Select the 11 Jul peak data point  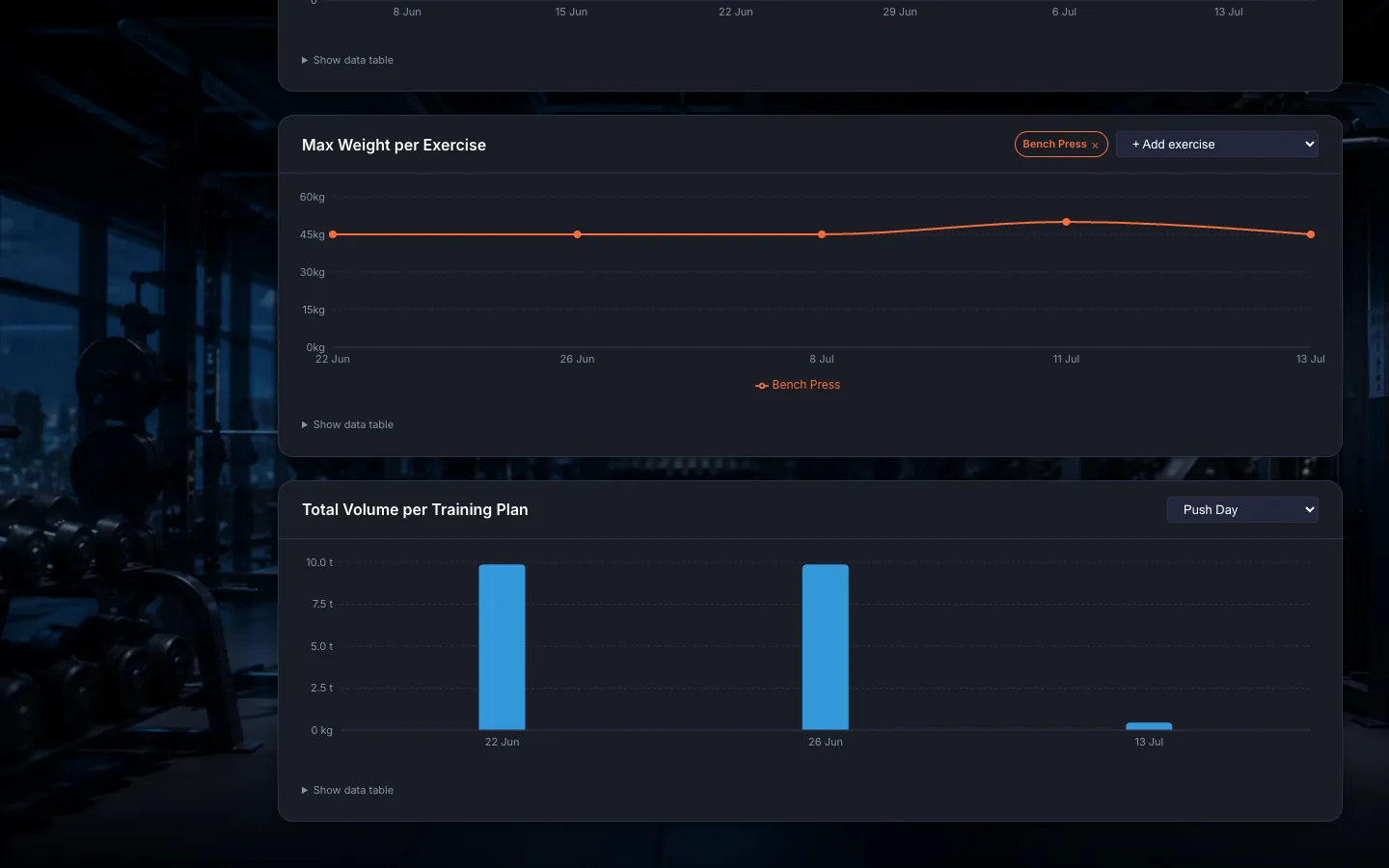point(1066,222)
